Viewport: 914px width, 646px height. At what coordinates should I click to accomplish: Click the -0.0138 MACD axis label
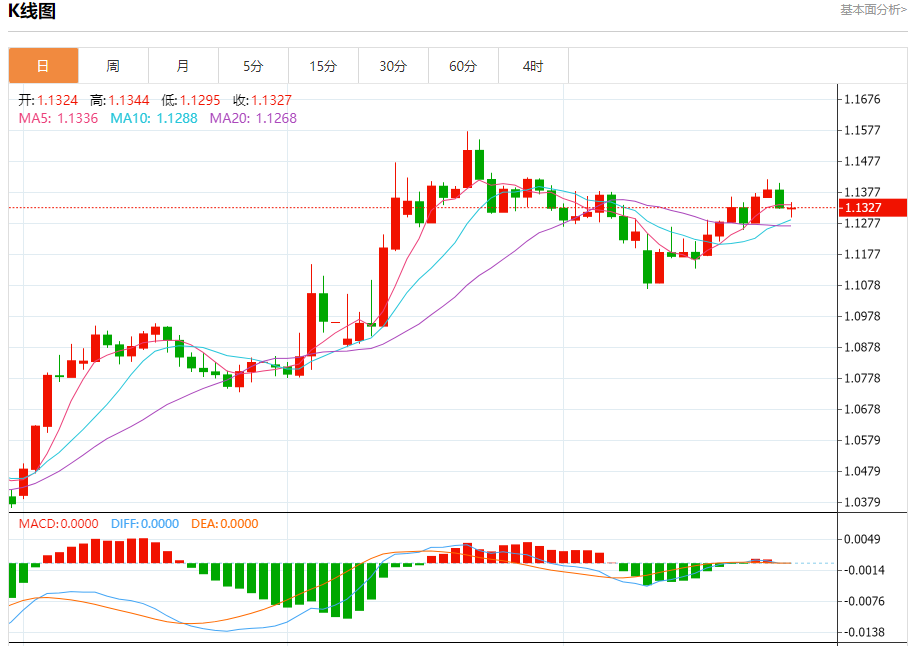[863, 632]
